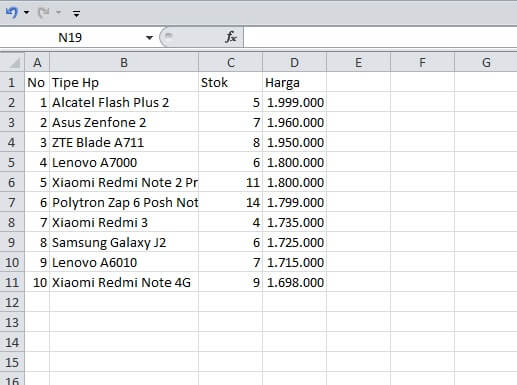This screenshot has height=385, width=517.
Task: Select the 'Lenovo A6010' cell
Action: tap(124, 262)
